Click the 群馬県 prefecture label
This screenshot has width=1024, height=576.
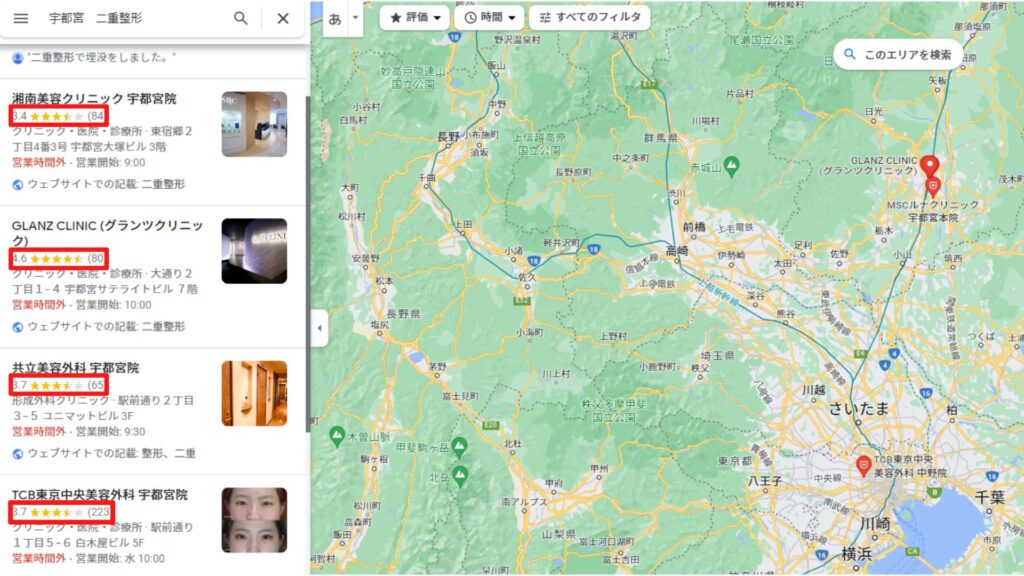point(660,138)
